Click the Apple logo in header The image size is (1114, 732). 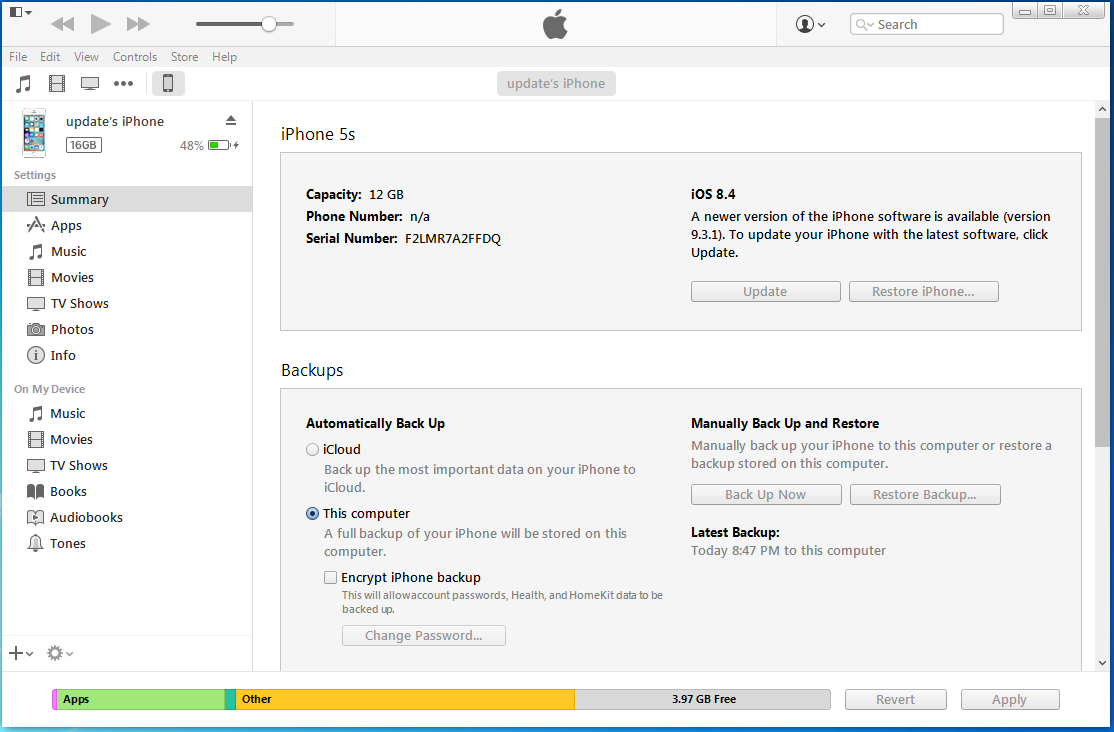pos(556,24)
